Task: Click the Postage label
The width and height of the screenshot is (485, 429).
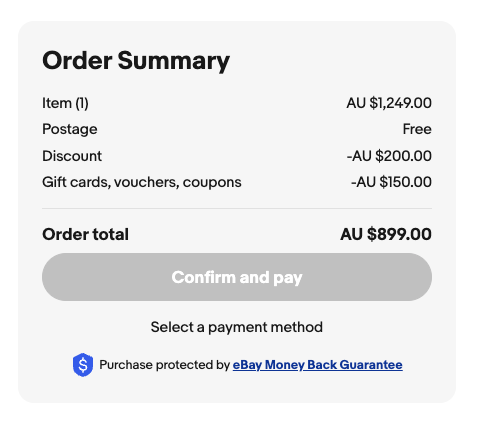Action: coord(70,129)
